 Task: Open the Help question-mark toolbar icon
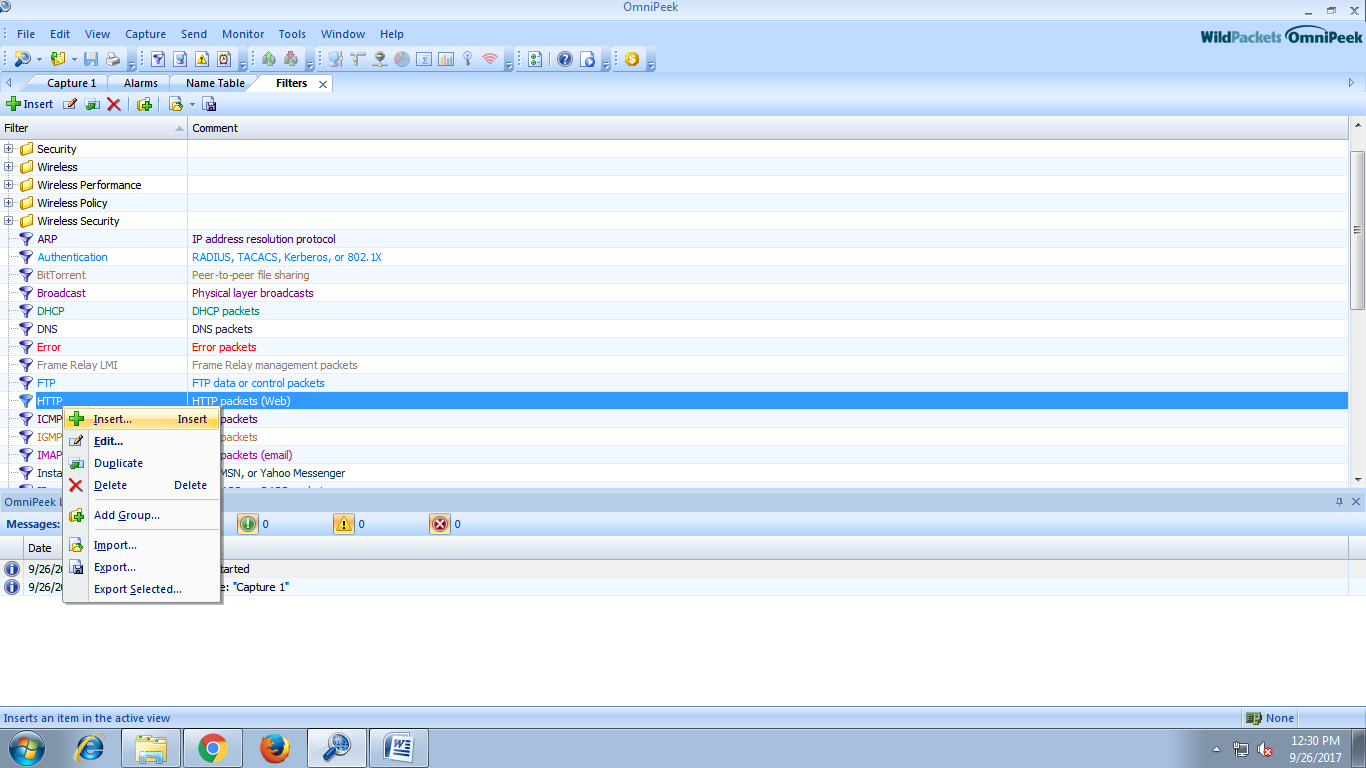click(565, 59)
